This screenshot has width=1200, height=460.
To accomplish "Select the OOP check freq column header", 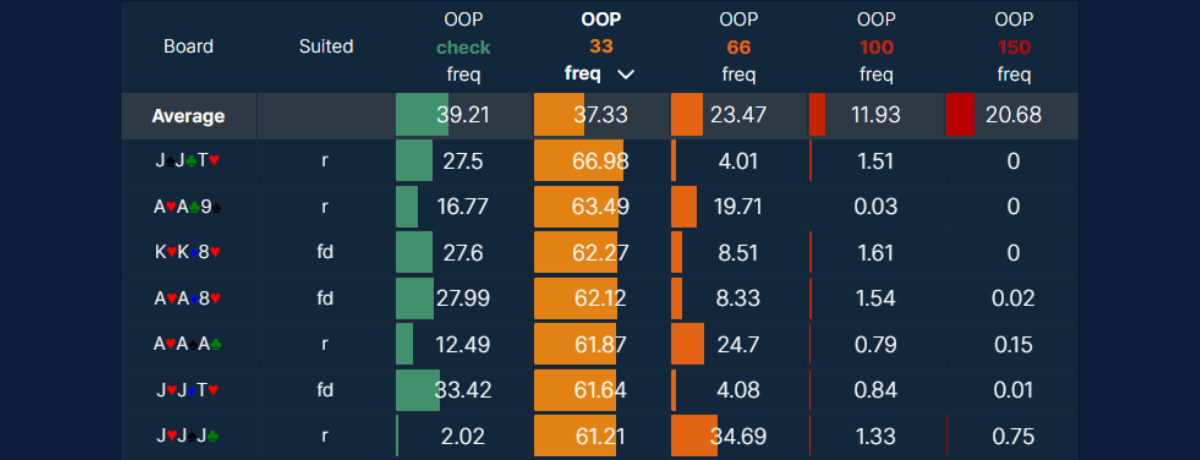I will click(463, 47).
